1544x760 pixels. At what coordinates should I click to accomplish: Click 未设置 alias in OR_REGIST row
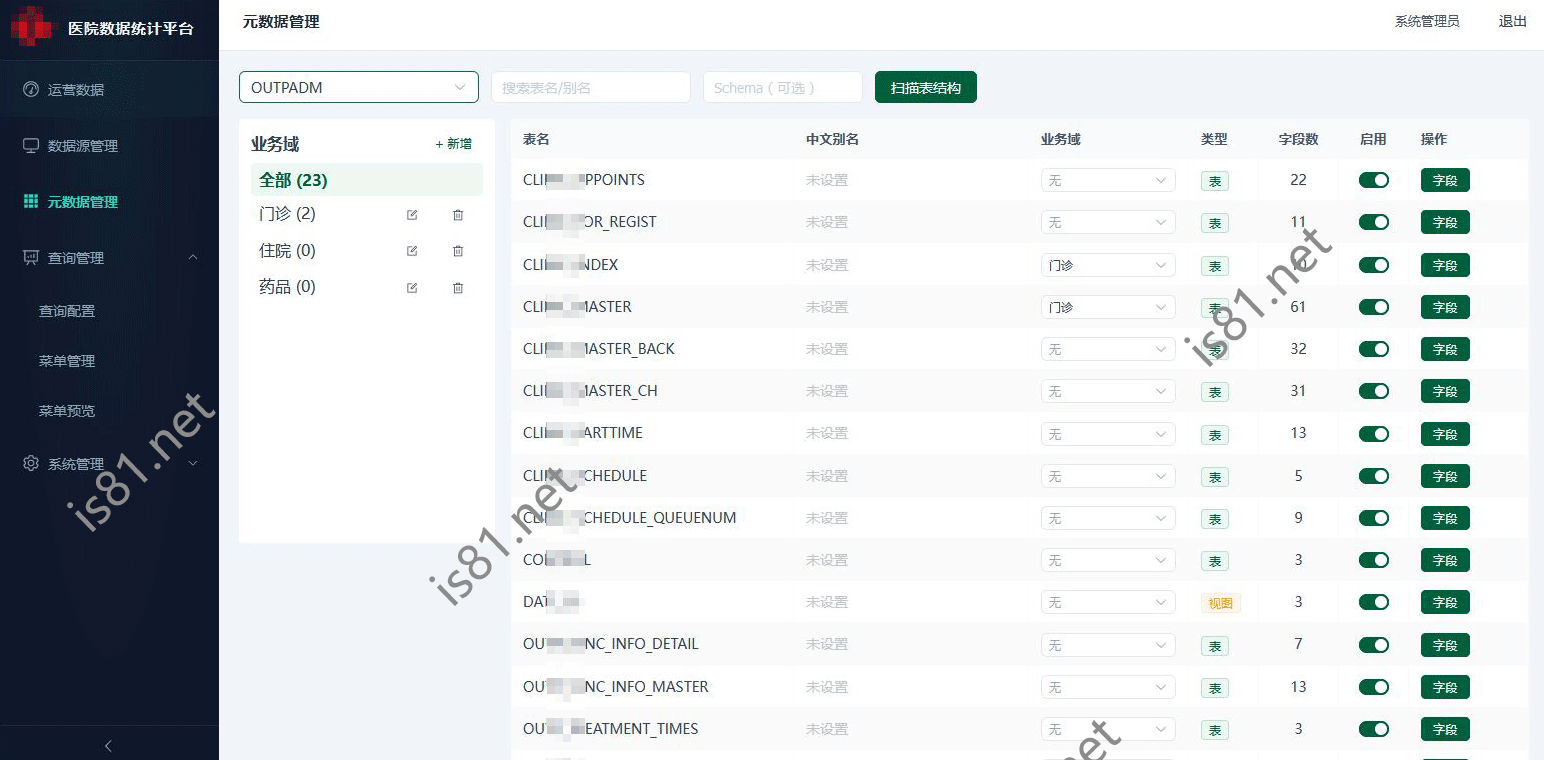[x=827, y=222]
